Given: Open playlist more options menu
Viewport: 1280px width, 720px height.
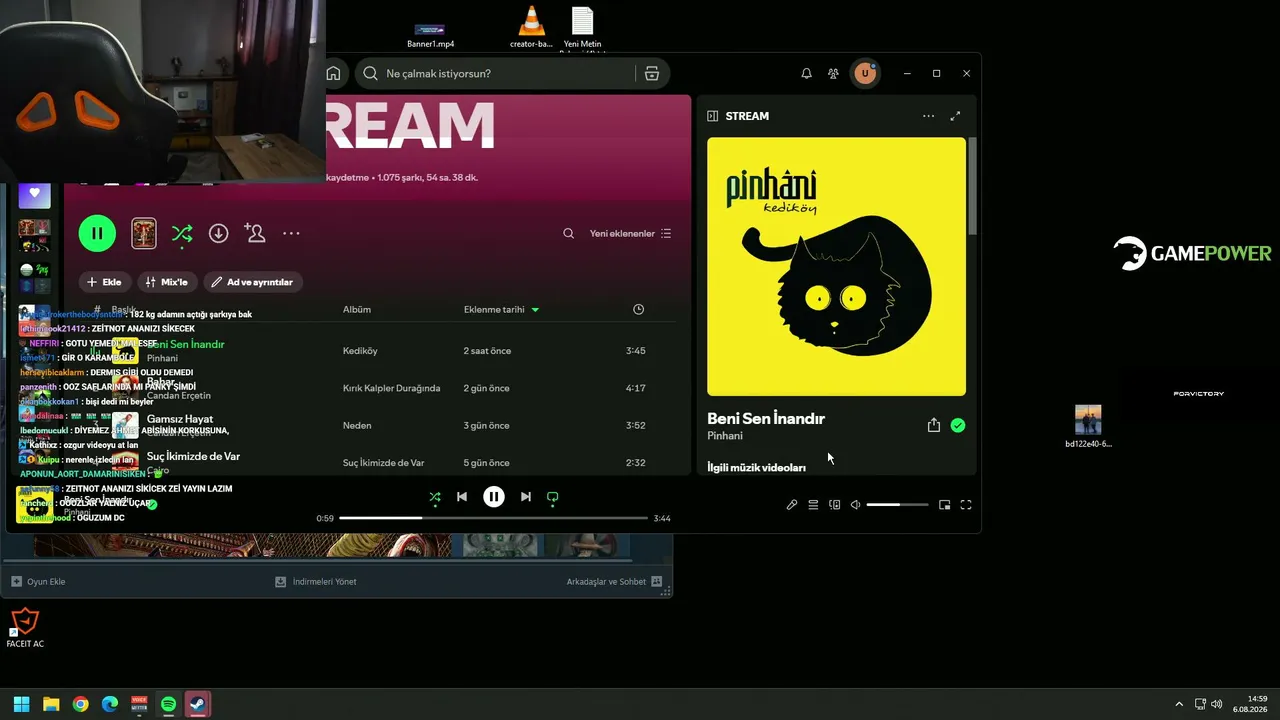Looking at the screenshot, I should [x=291, y=233].
